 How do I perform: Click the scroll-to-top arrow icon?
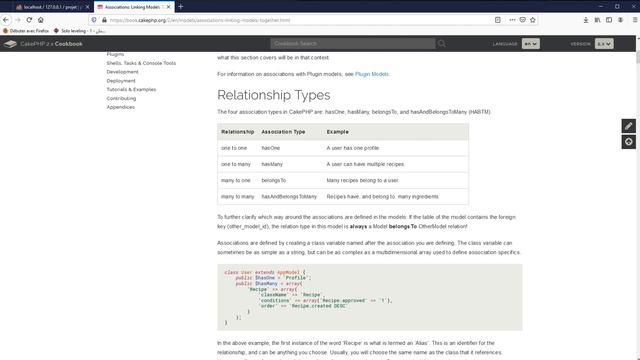[x=629, y=142]
